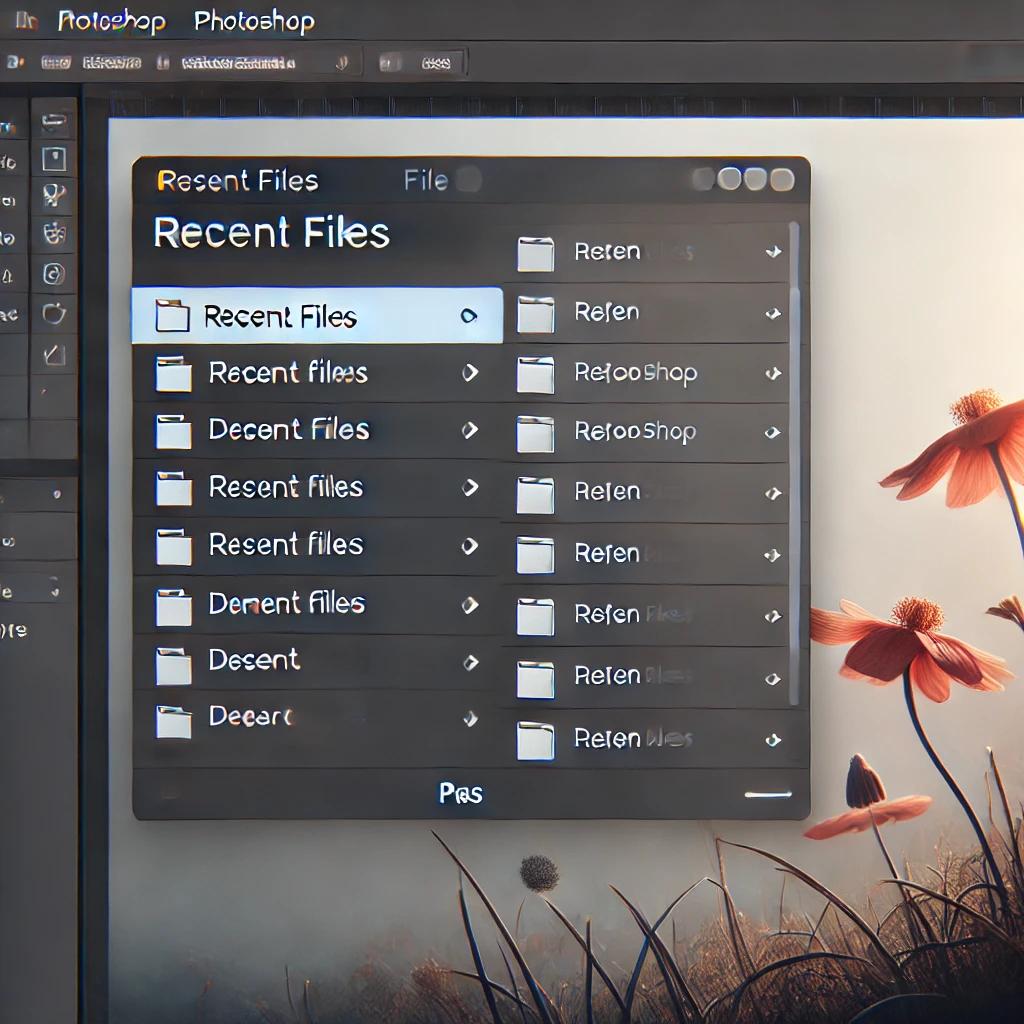Select the Dement Filles entry

point(317,605)
